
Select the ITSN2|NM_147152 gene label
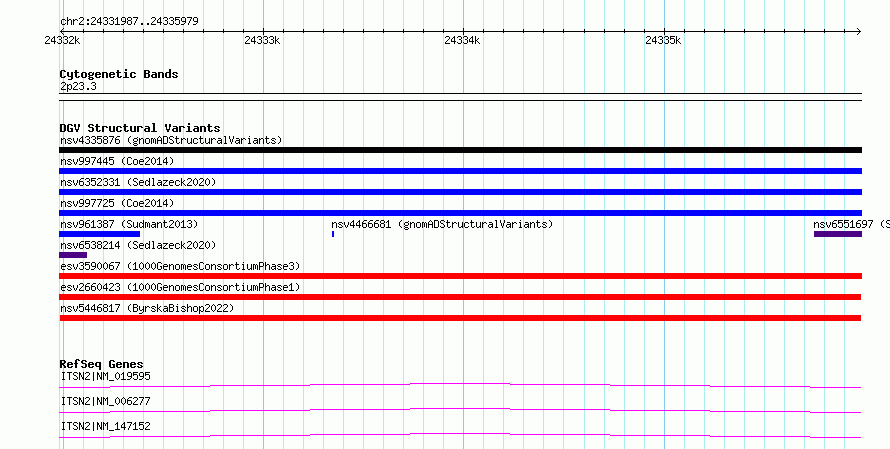tap(105, 426)
